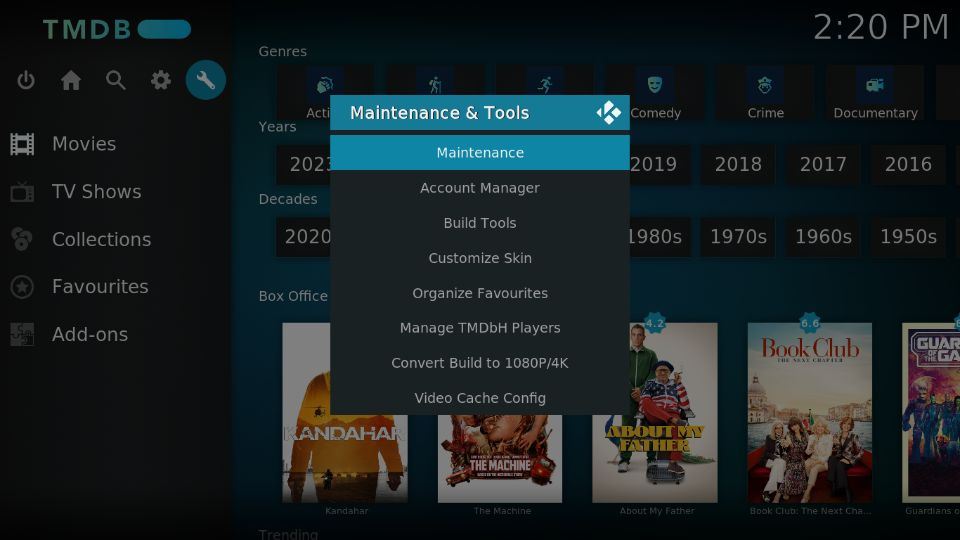Click the 4.2 rating badge on About My Father

[654, 323]
